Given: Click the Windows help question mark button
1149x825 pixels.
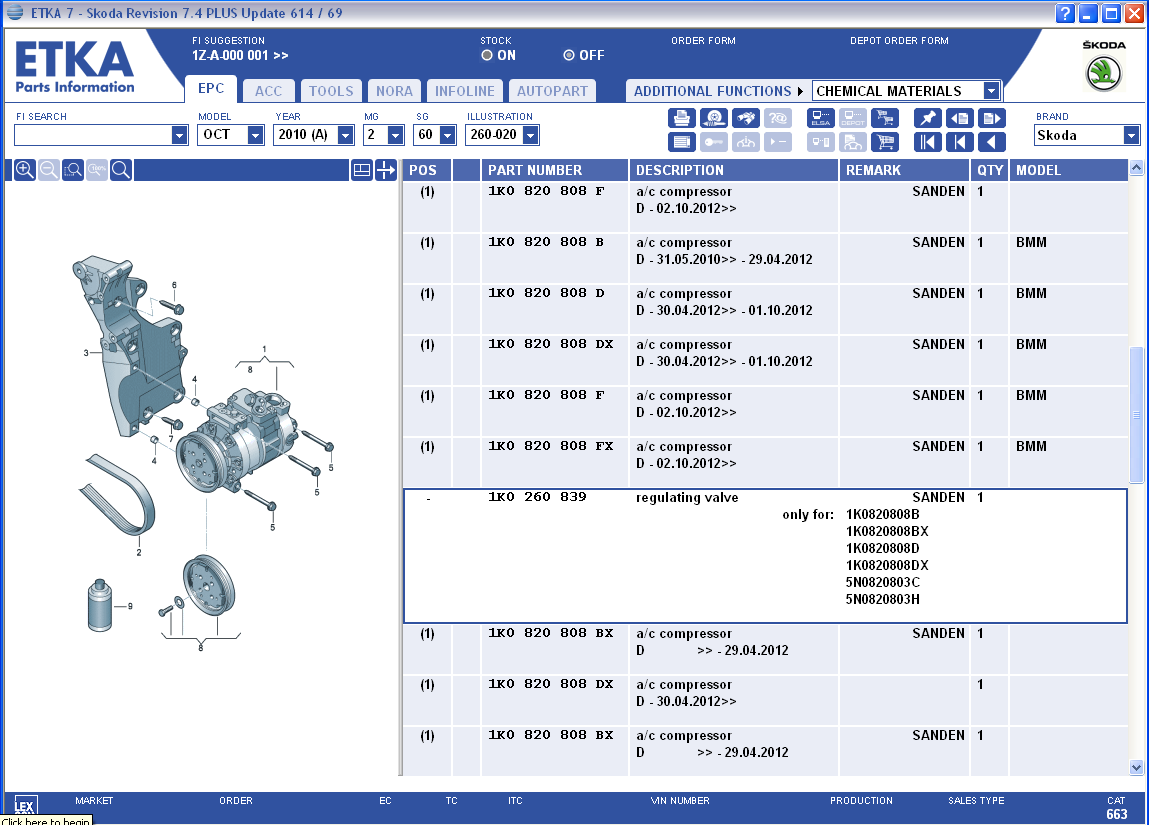Looking at the screenshot, I should point(1065,13).
